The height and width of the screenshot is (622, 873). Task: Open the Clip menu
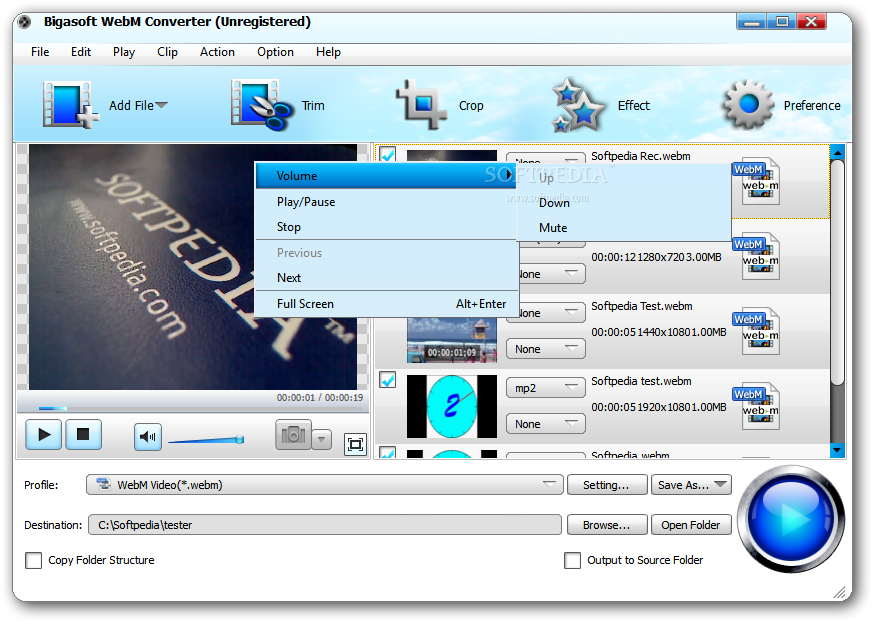coord(167,52)
